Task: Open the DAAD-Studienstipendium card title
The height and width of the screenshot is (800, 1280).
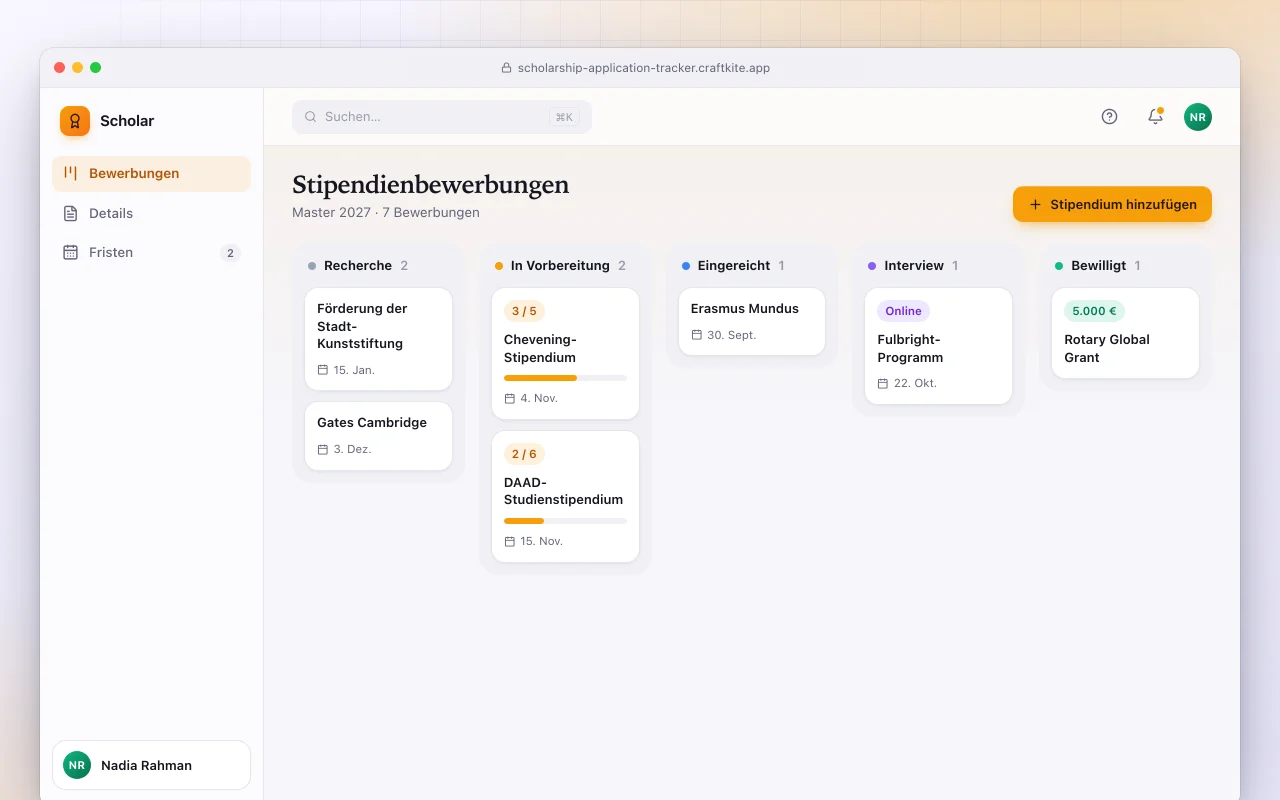Action: (563, 491)
